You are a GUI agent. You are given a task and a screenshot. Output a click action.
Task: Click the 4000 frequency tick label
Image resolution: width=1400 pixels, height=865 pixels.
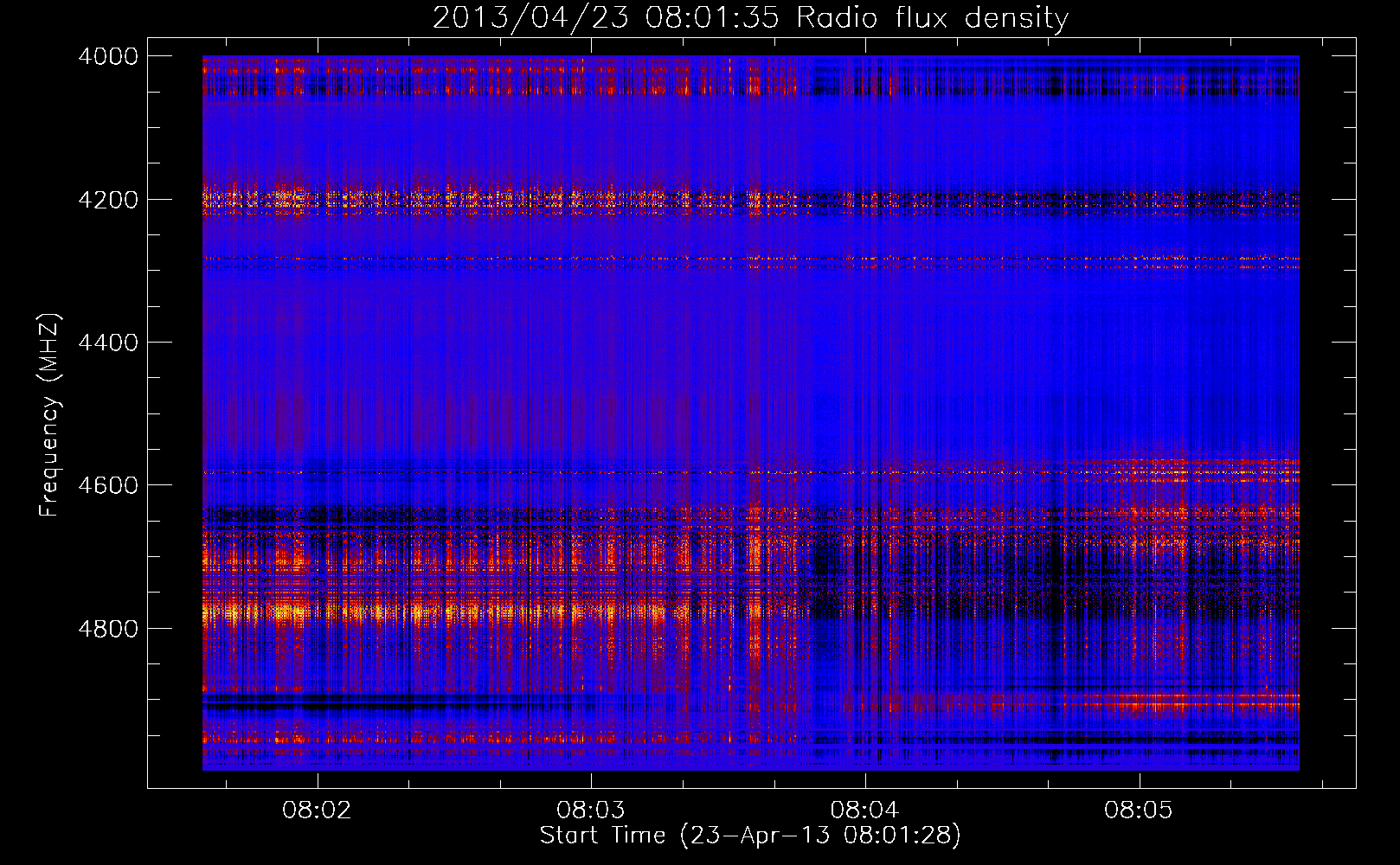tap(108, 56)
